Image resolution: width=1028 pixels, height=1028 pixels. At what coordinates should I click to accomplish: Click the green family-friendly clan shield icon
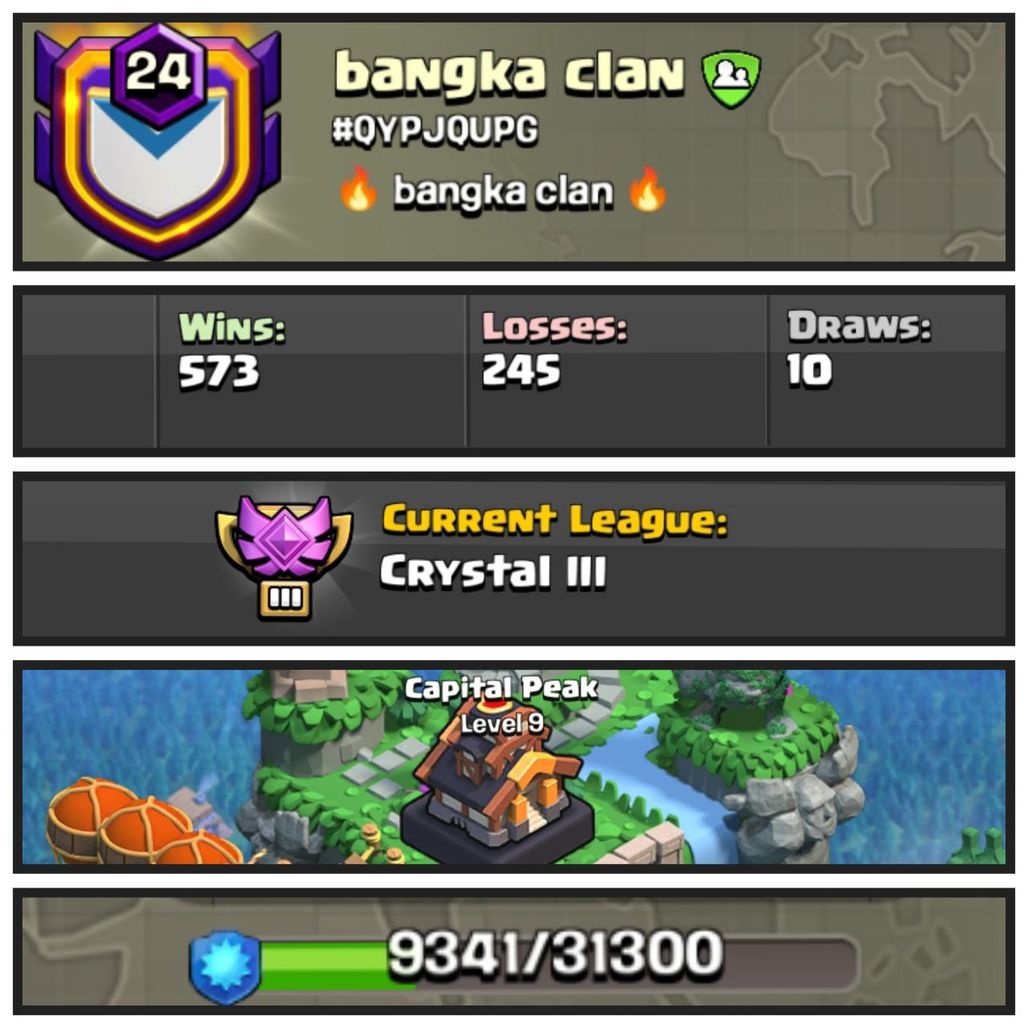(x=731, y=79)
